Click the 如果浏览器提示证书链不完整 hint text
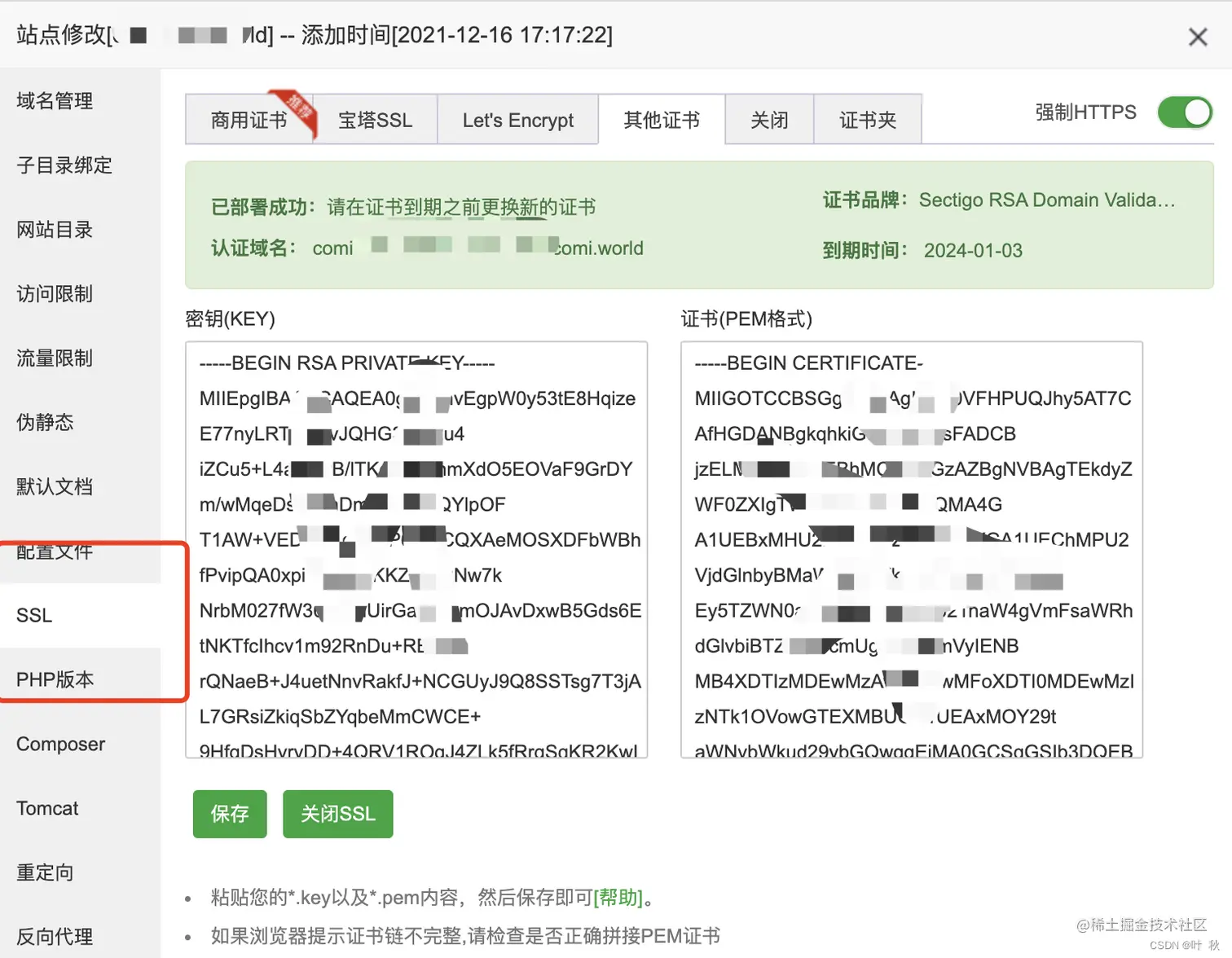 point(465,936)
